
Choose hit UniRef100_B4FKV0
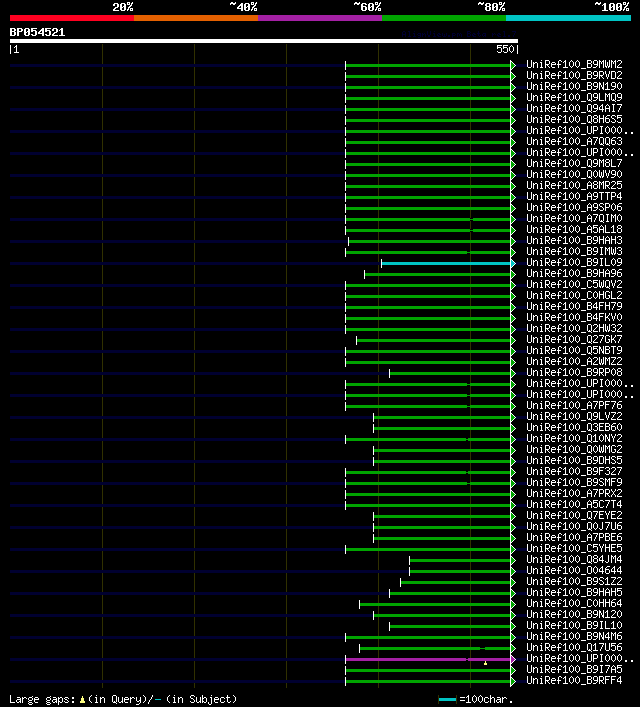574,317
